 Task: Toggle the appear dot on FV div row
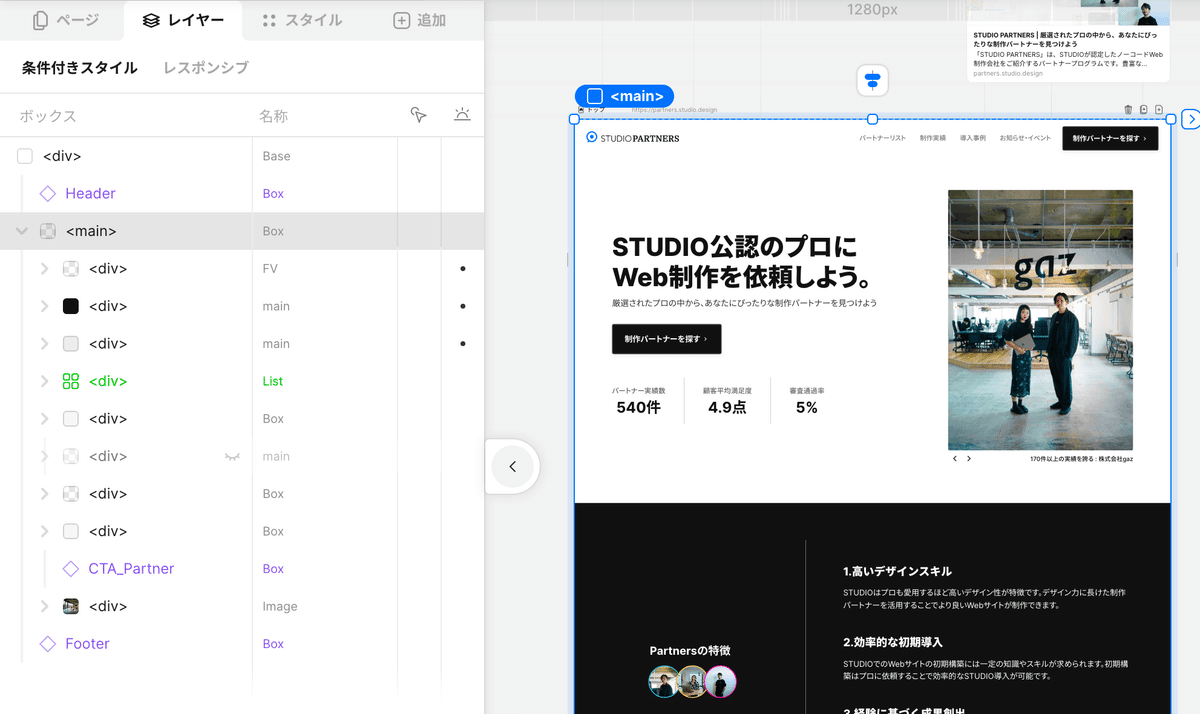462,269
